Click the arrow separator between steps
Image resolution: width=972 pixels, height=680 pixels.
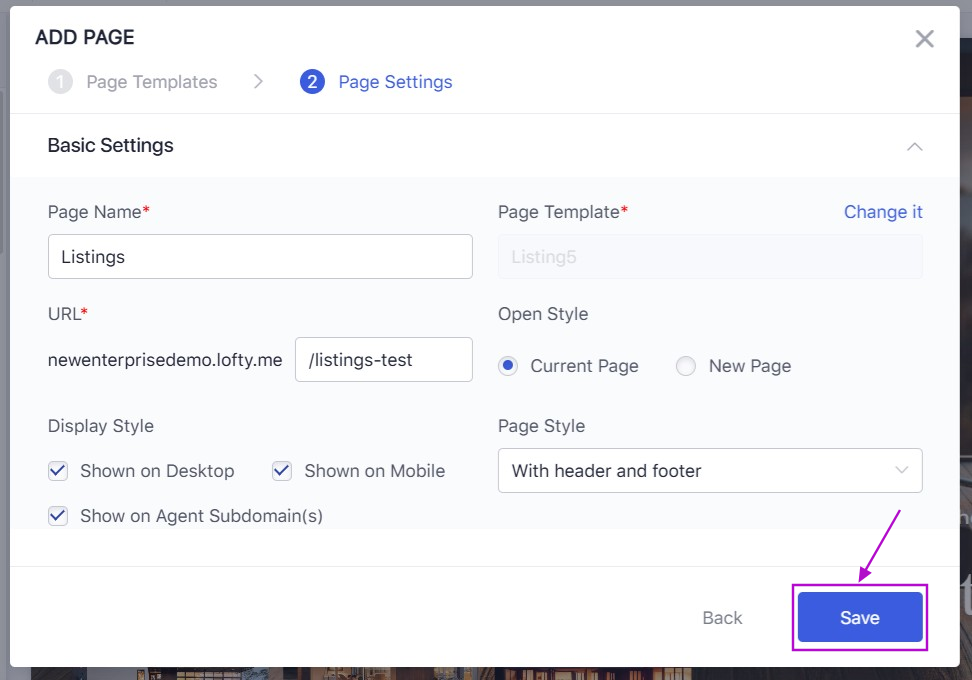(258, 82)
